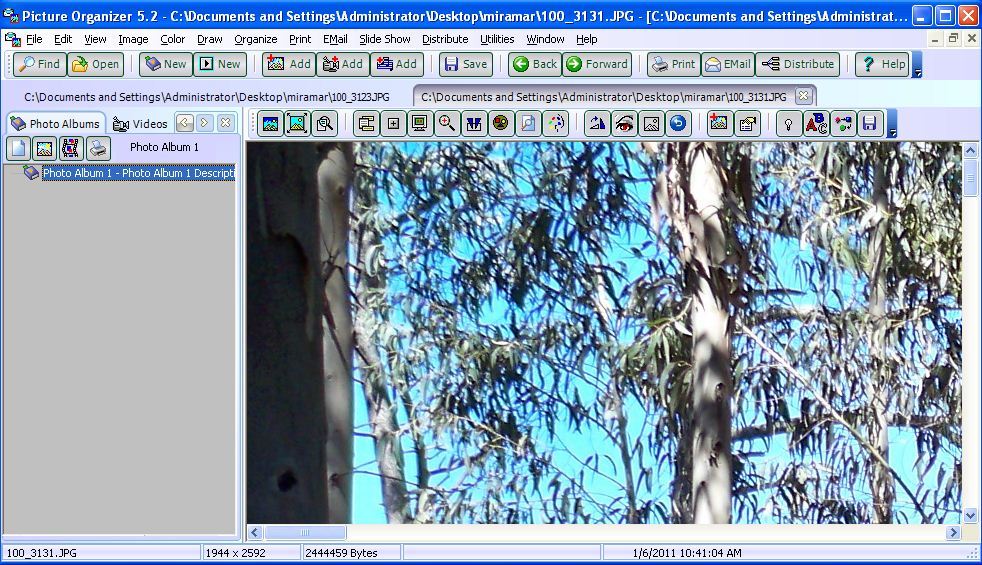Open the Draw menu
The image size is (982, 565).
point(209,39)
